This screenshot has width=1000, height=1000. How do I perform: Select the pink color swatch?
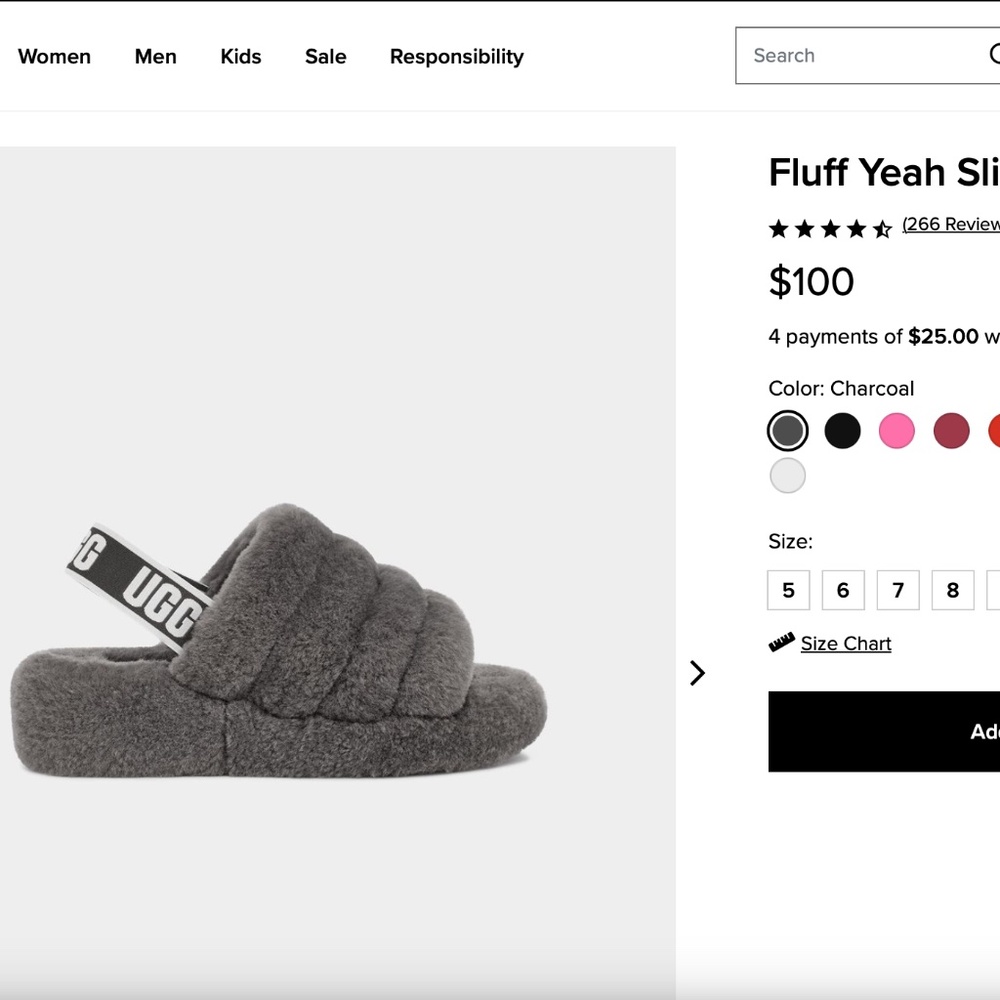coord(896,430)
